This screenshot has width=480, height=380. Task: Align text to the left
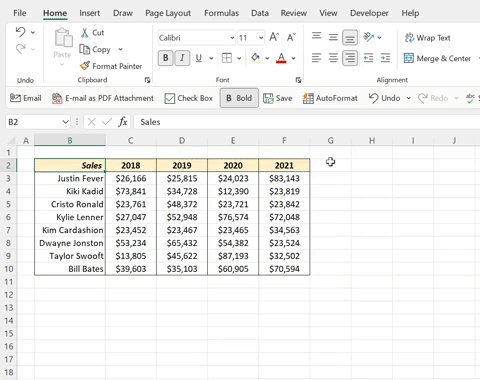coord(316,58)
